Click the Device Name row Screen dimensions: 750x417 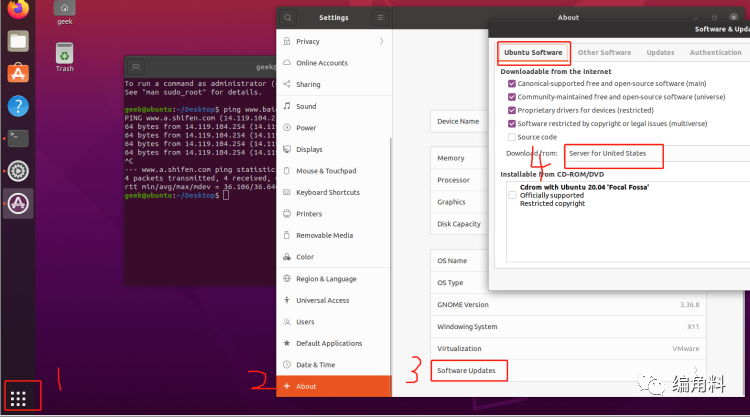[x=460, y=121]
